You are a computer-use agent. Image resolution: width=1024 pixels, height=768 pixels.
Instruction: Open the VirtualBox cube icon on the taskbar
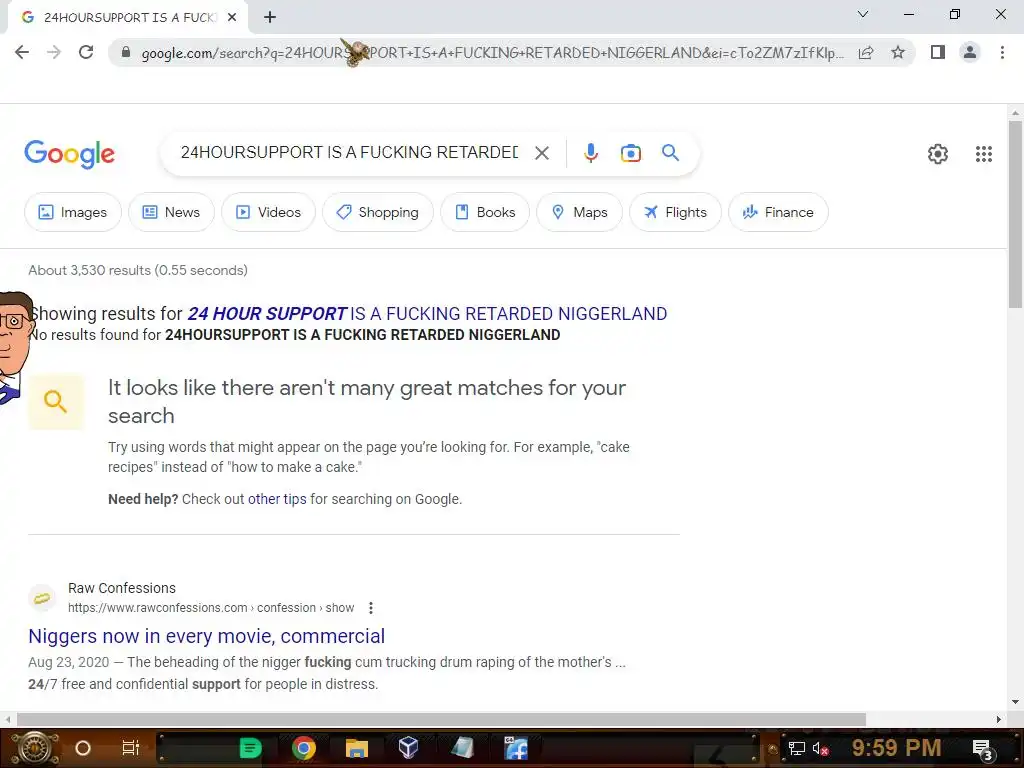pyautogui.click(x=408, y=748)
